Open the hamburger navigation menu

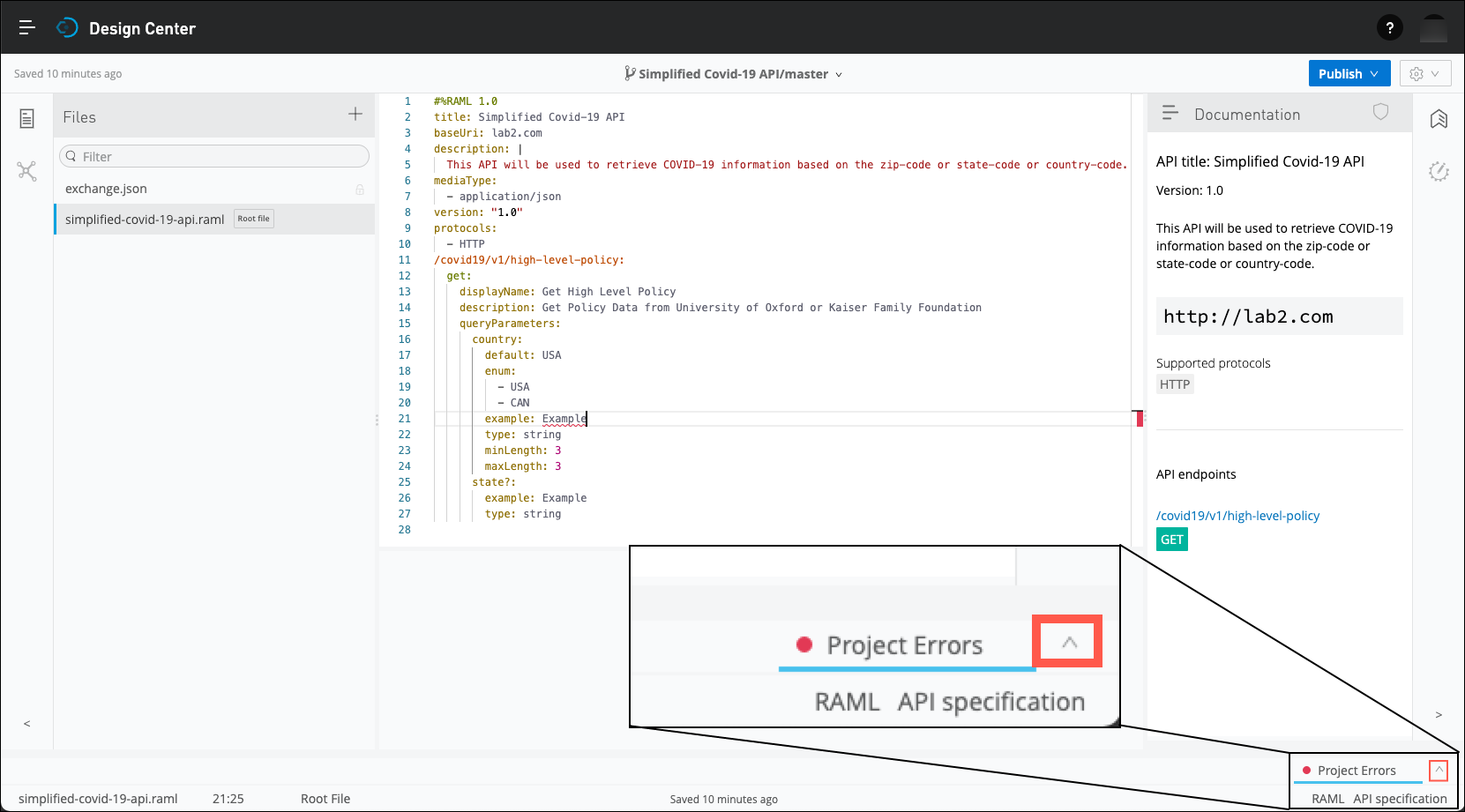tap(27, 27)
